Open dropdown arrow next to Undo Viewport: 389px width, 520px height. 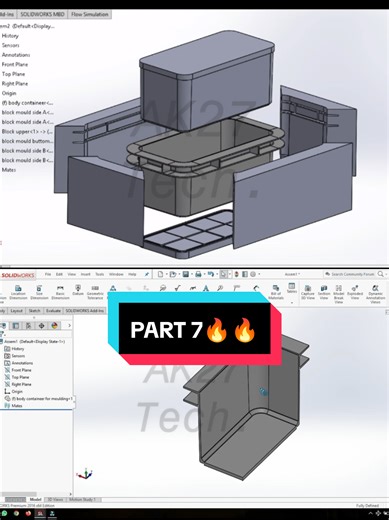[216, 274]
